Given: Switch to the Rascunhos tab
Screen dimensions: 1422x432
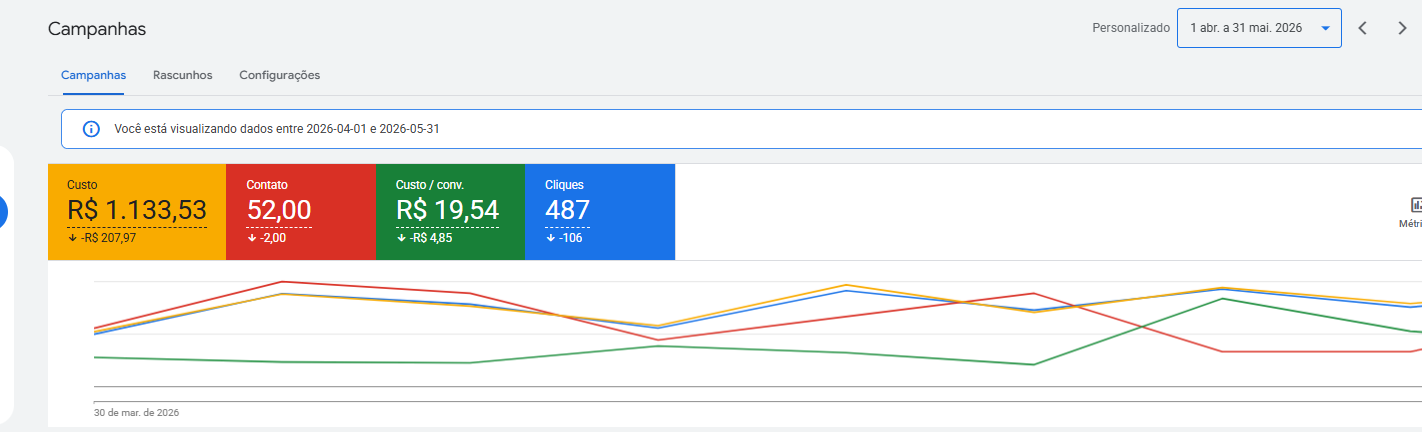Looking at the screenshot, I should tap(183, 75).
